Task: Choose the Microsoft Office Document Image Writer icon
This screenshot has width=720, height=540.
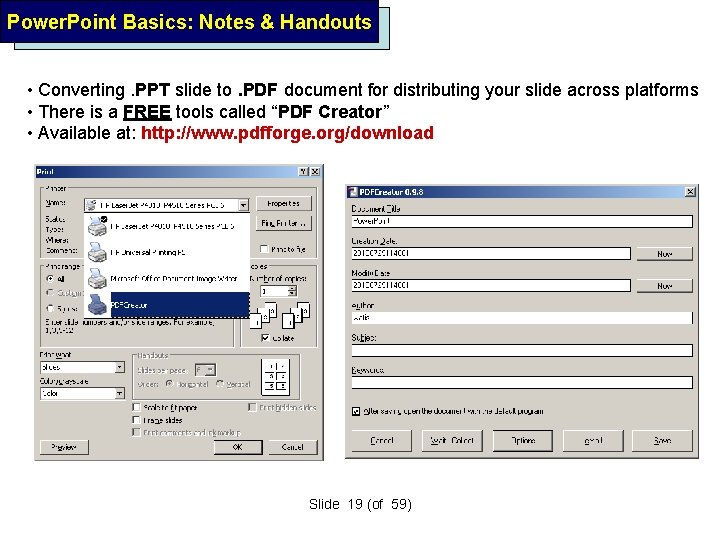Action: click(x=97, y=278)
